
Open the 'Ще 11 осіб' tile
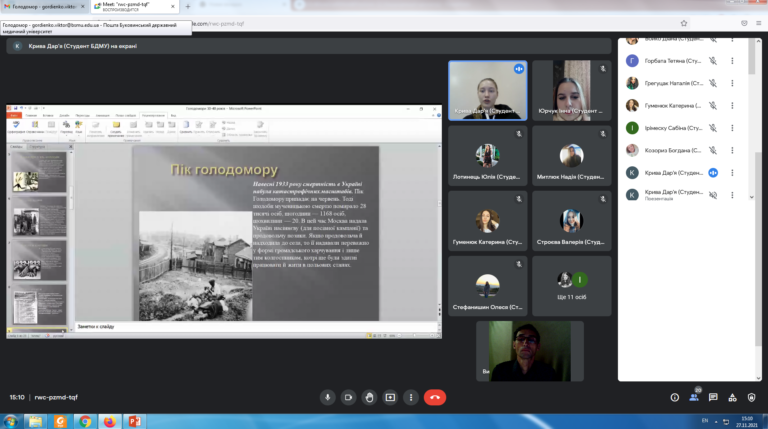pos(572,286)
